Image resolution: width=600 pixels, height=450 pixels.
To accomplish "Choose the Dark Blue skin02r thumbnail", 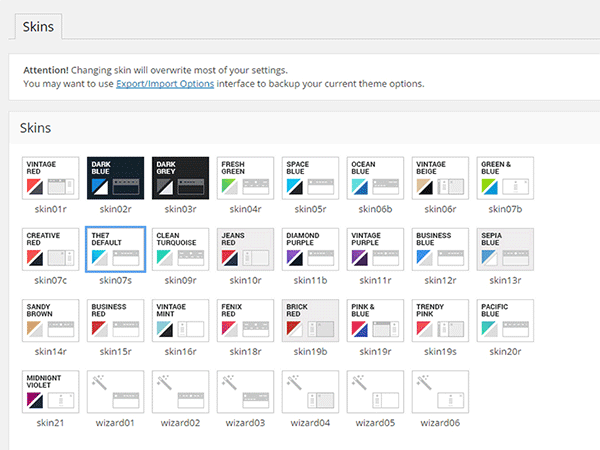I will click(116, 178).
